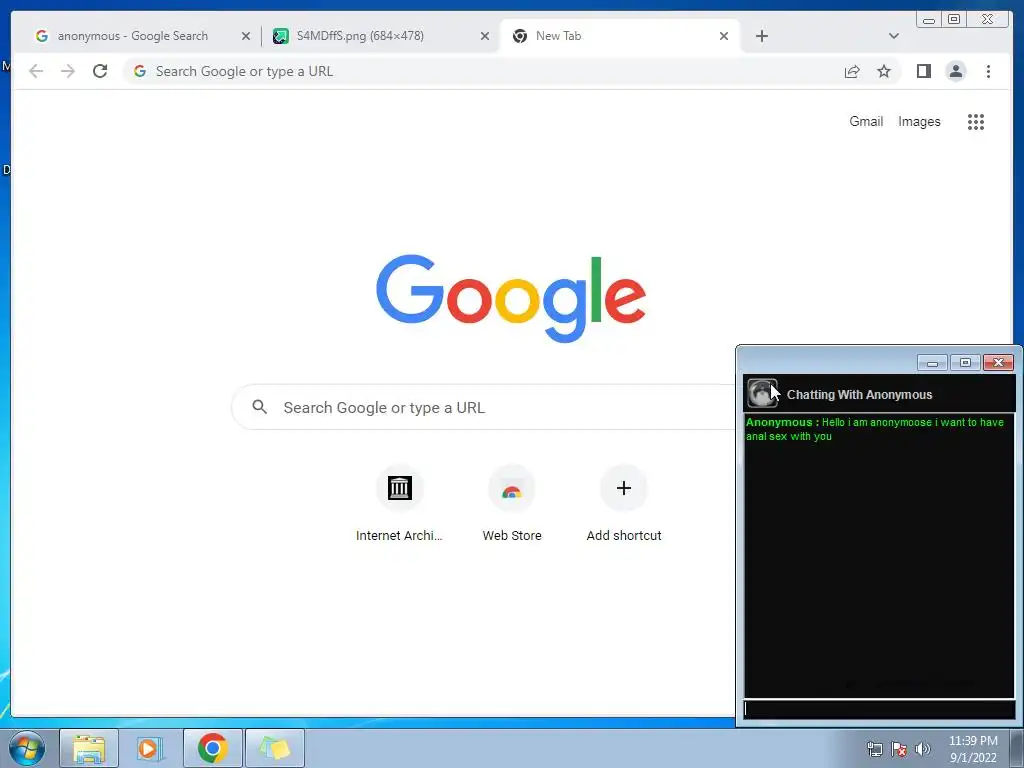The height and width of the screenshot is (768, 1024).
Task: Close the Chatting With Anonymous window
Action: coord(999,362)
